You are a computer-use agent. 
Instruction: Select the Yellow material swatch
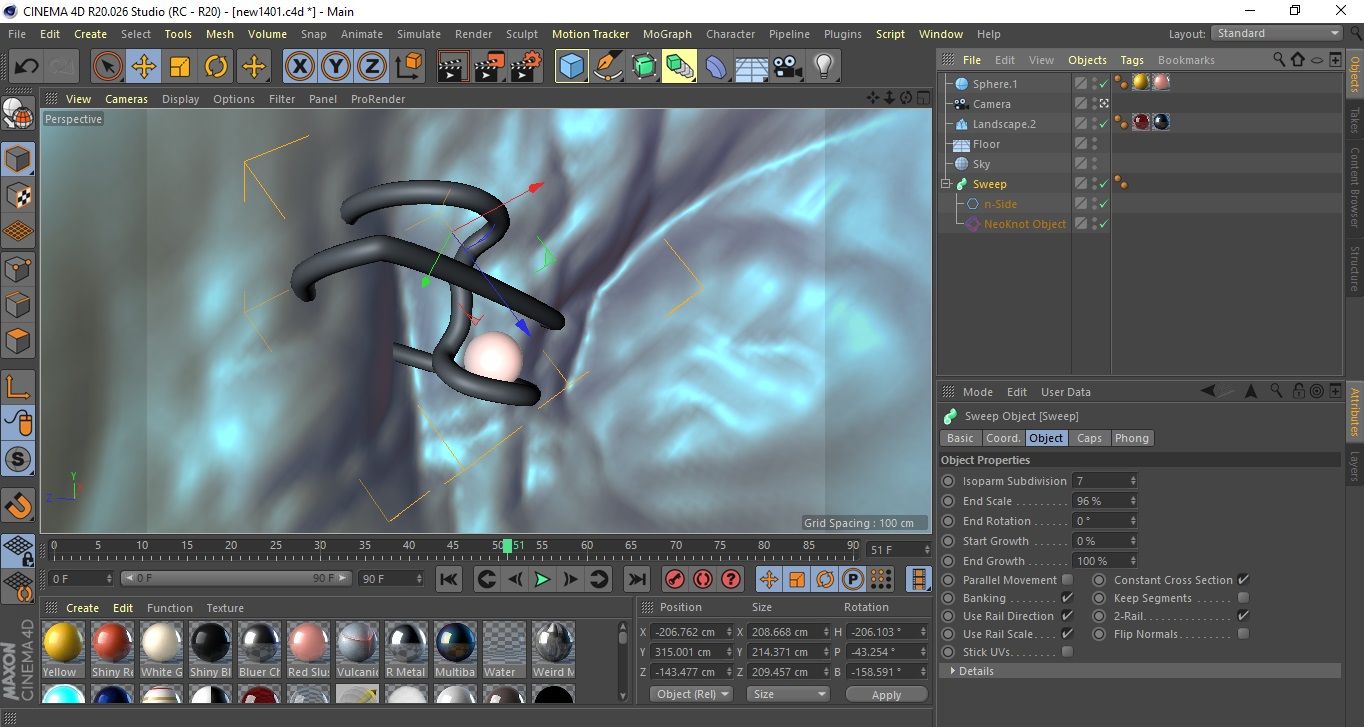(63, 649)
